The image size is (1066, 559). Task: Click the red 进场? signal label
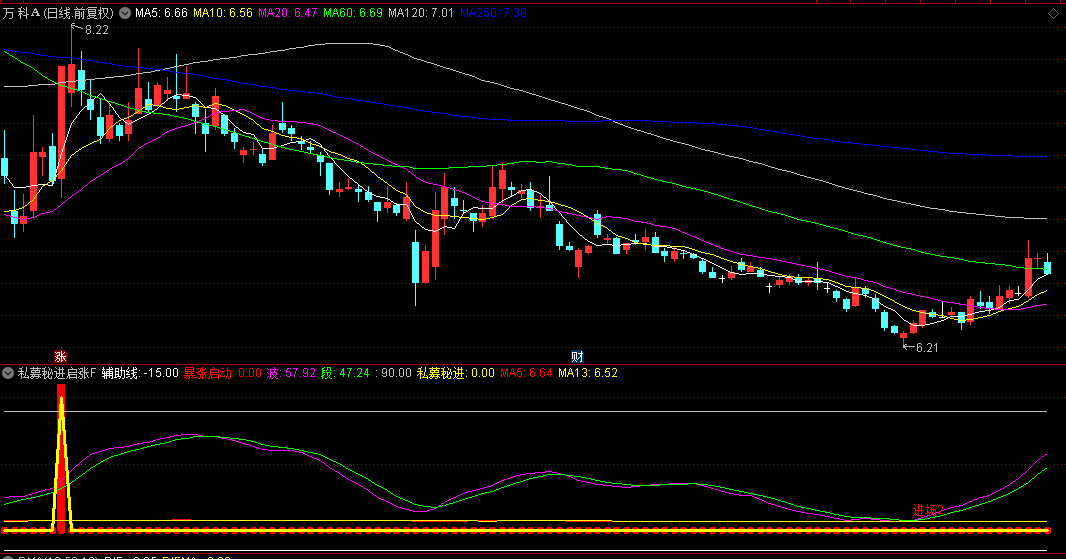click(x=929, y=509)
